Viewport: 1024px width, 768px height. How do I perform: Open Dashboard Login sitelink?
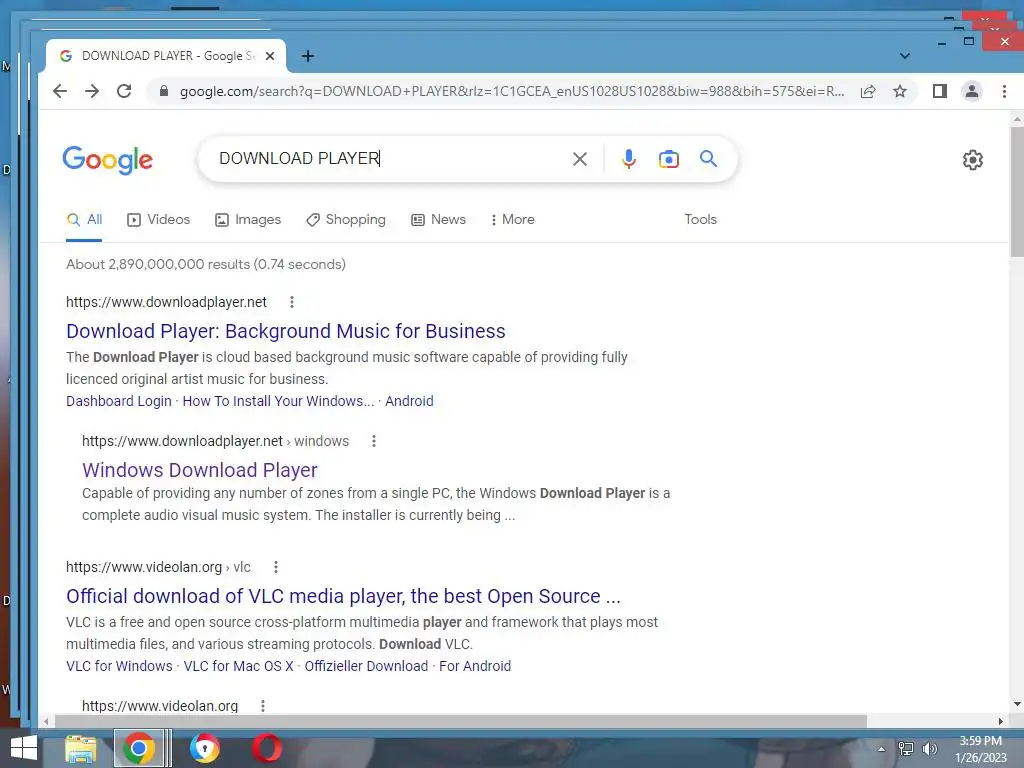(x=119, y=402)
